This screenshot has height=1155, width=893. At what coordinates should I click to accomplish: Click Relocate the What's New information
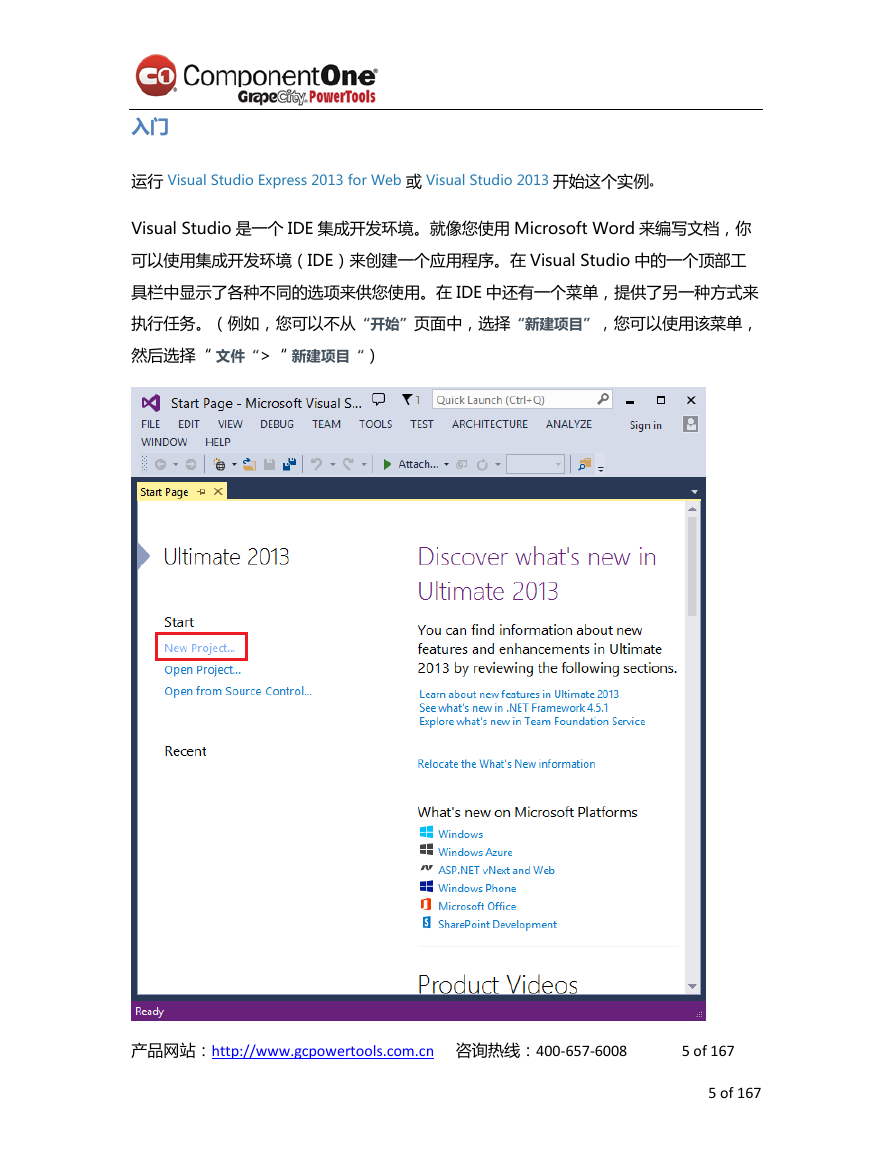pos(506,764)
